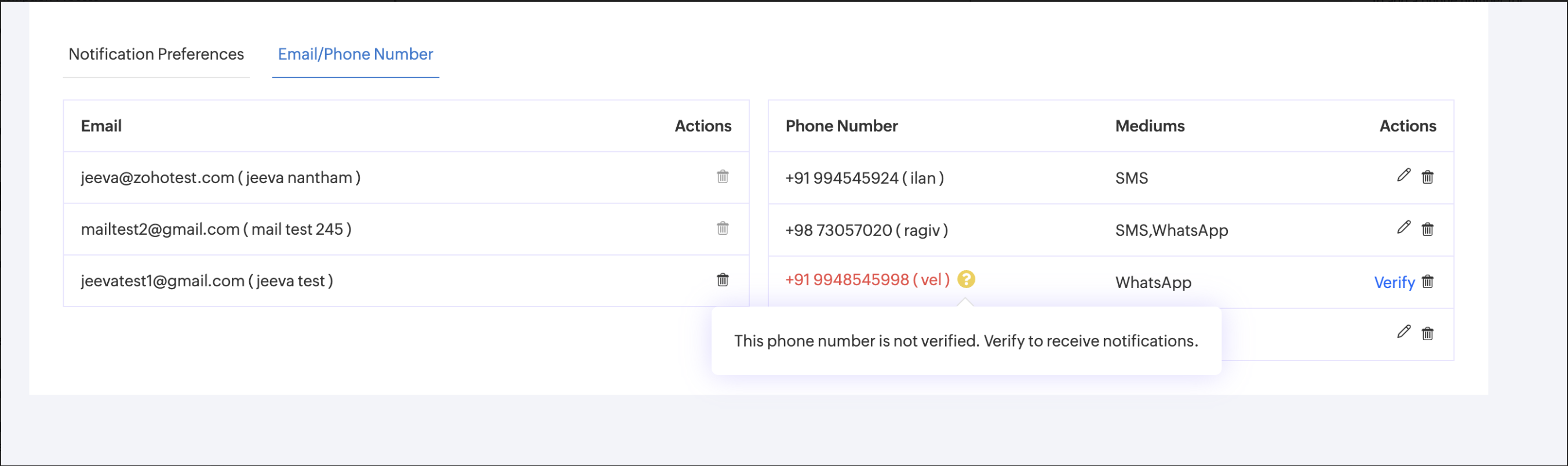Delete the ilan phone number

click(x=1427, y=177)
